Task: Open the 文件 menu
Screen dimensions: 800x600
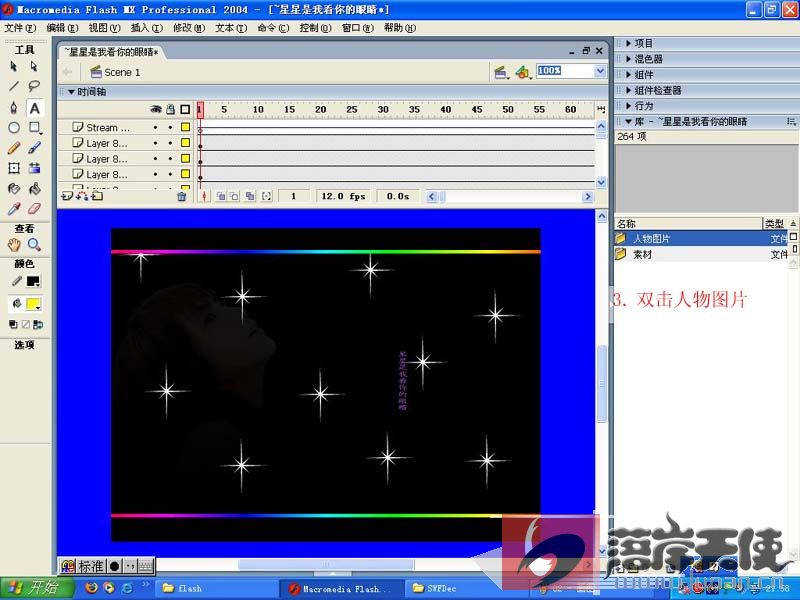Action: click(20, 28)
